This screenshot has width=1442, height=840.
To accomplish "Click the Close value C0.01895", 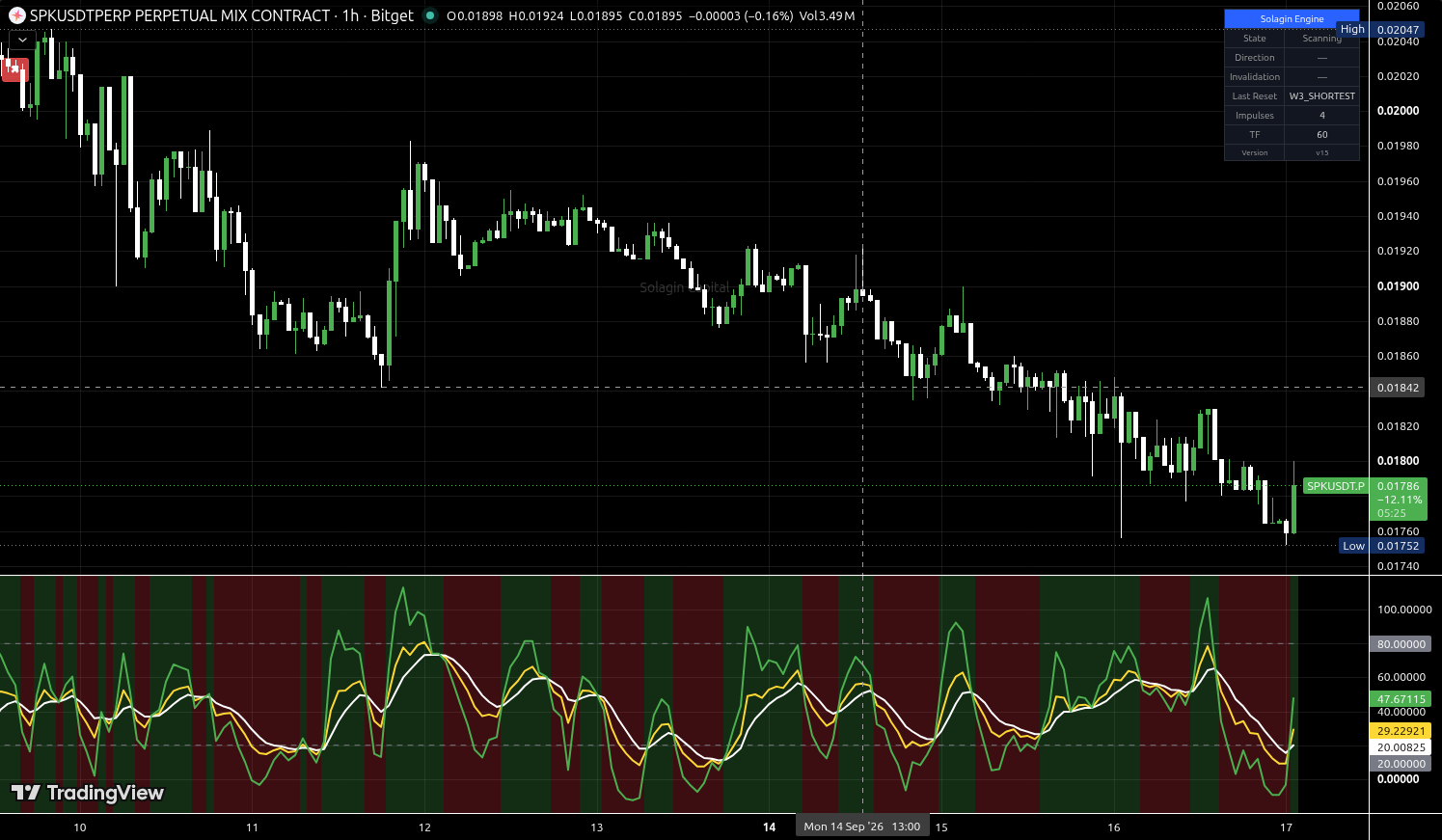I will (655, 16).
